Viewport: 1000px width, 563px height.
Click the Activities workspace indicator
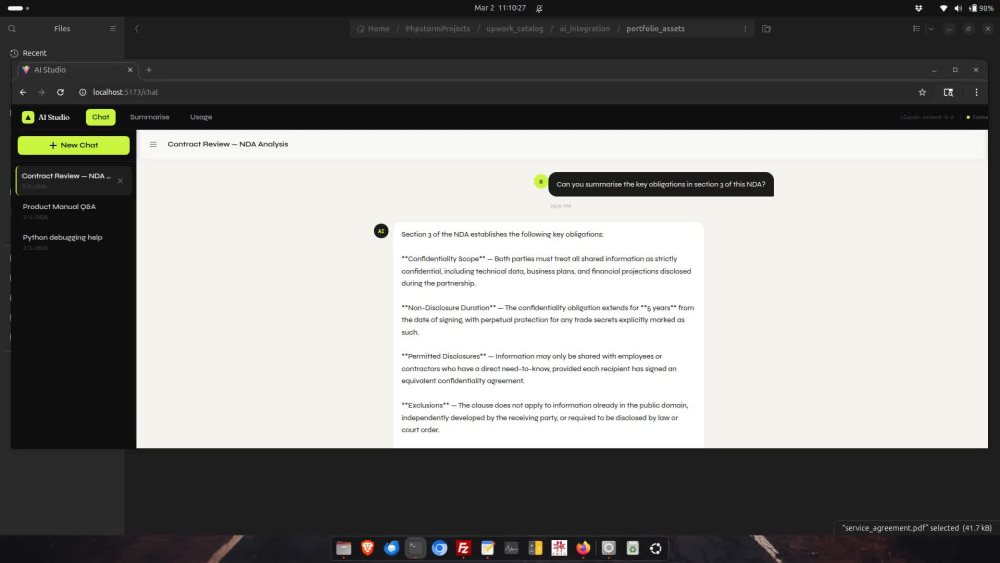(18, 8)
